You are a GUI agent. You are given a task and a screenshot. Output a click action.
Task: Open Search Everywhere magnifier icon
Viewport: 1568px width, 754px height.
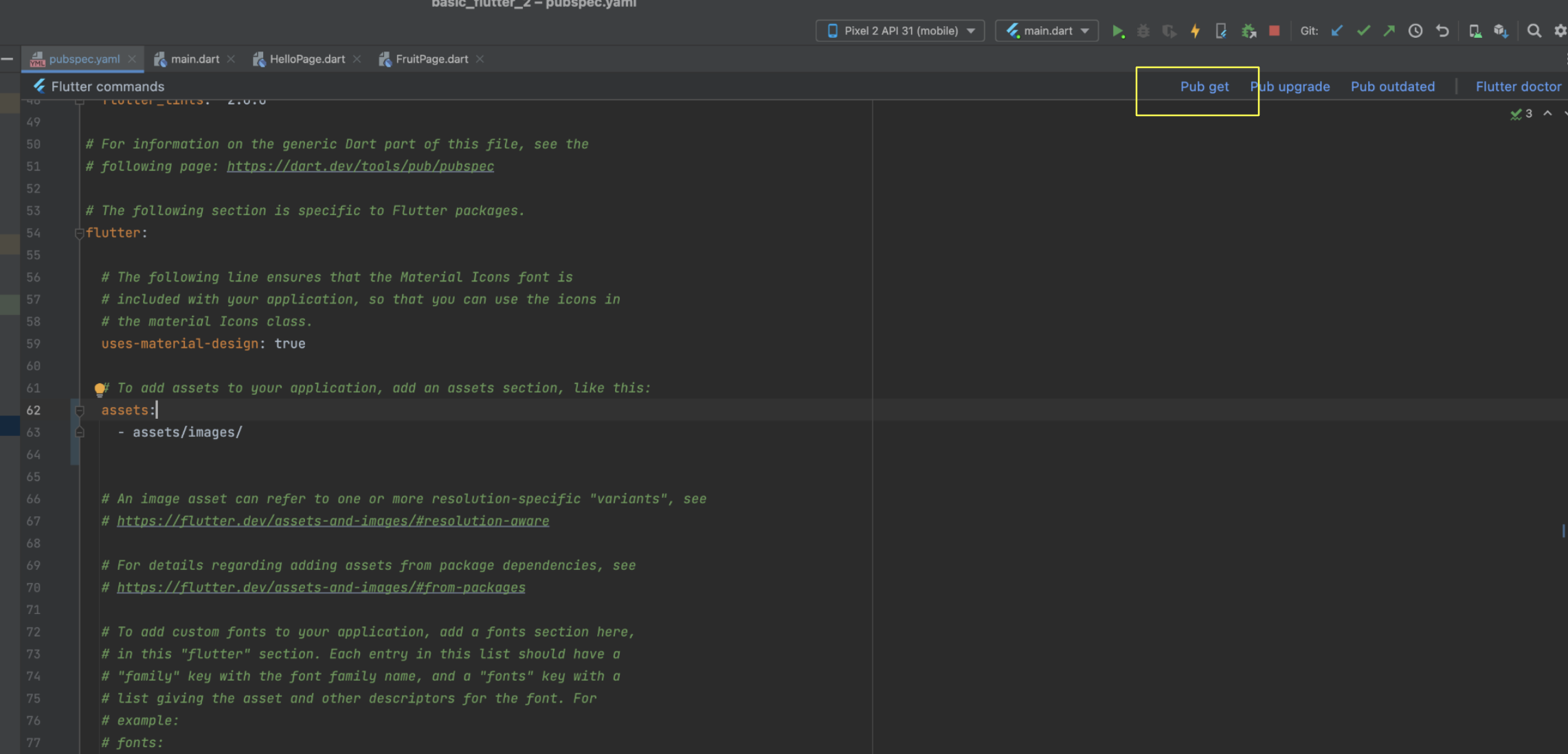coord(1534,31)
